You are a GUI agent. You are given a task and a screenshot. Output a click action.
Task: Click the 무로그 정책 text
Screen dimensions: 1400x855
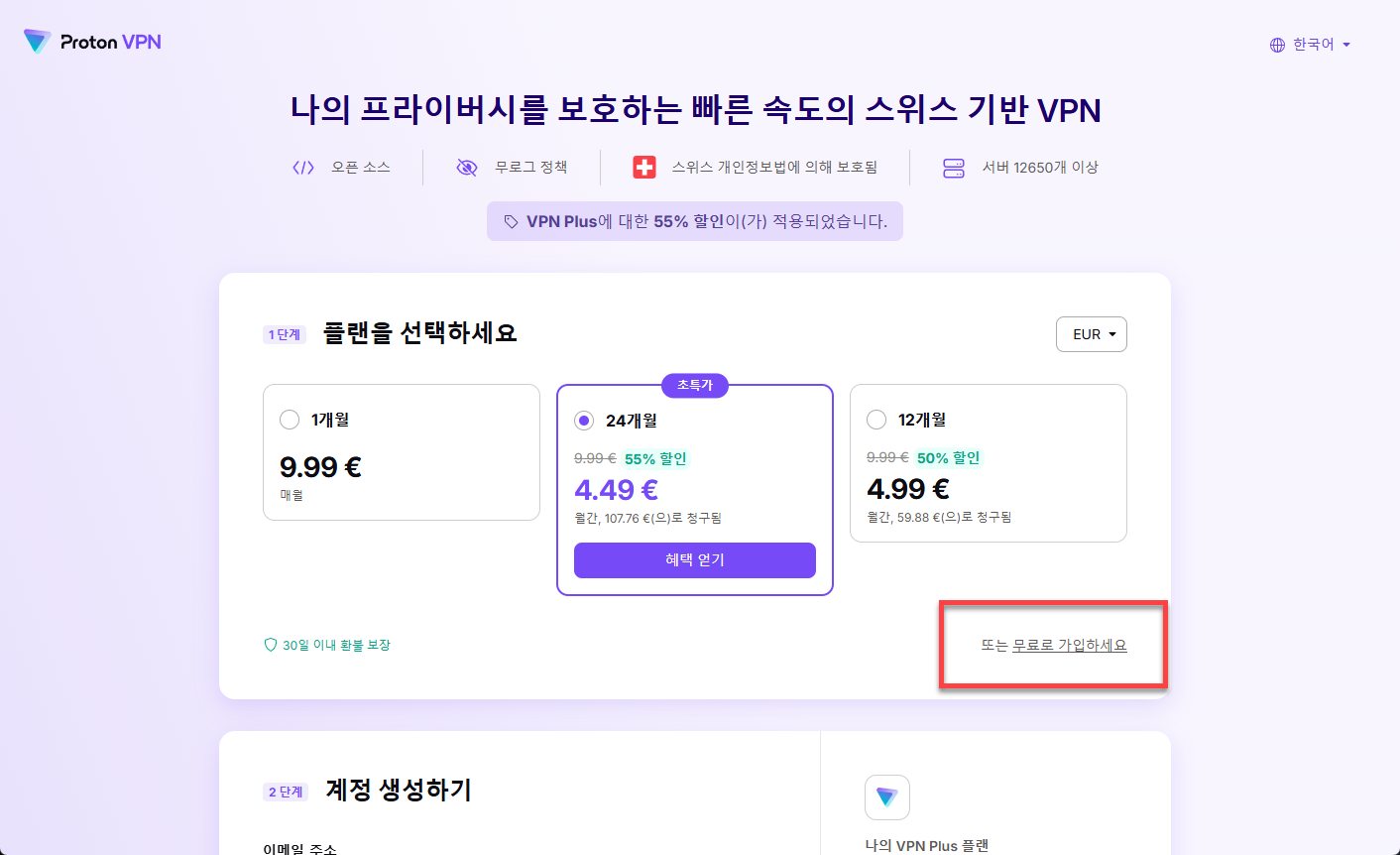531,168
